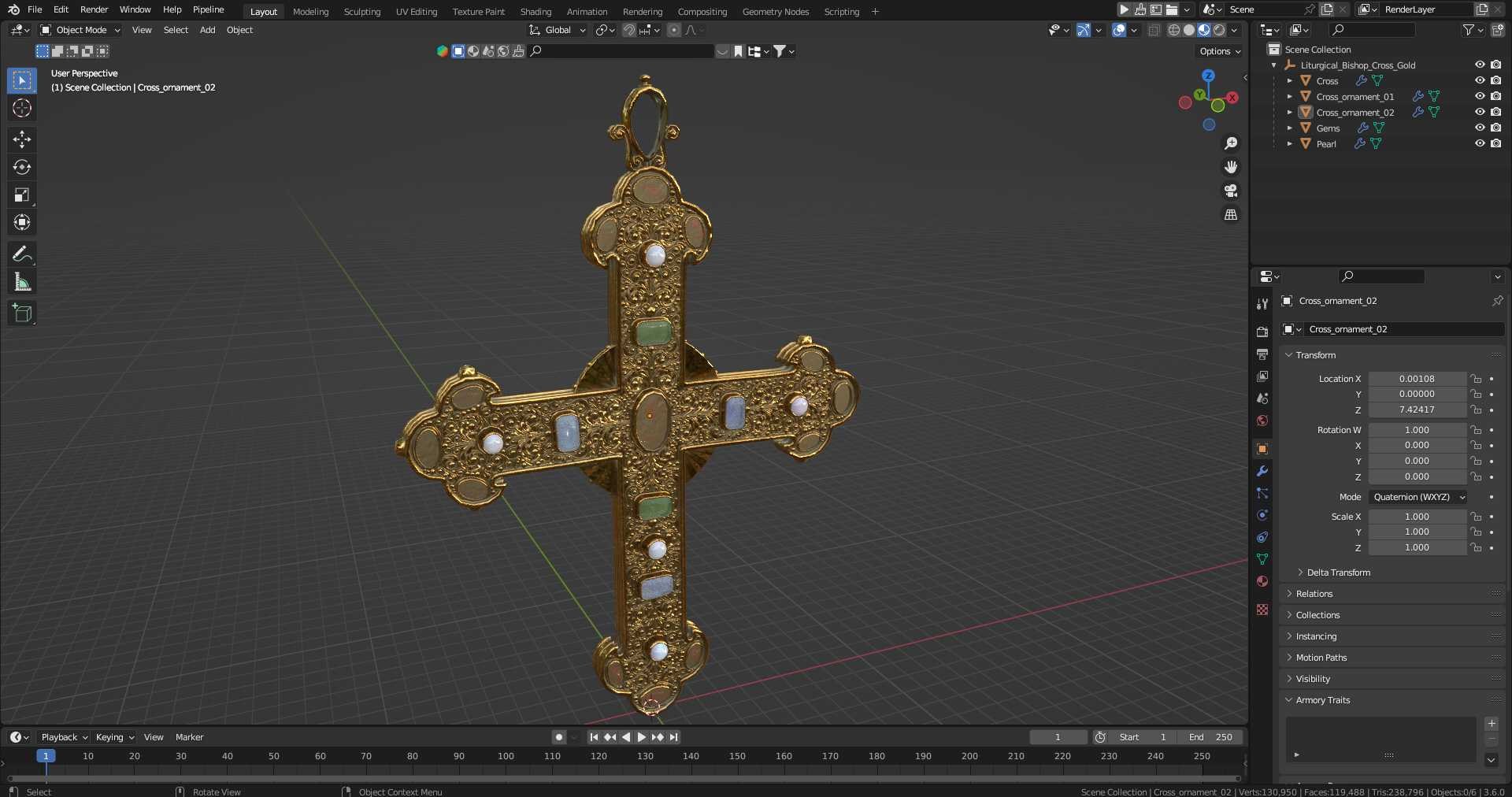Toggle the Location X lock icon

[x=1477, y=379]
